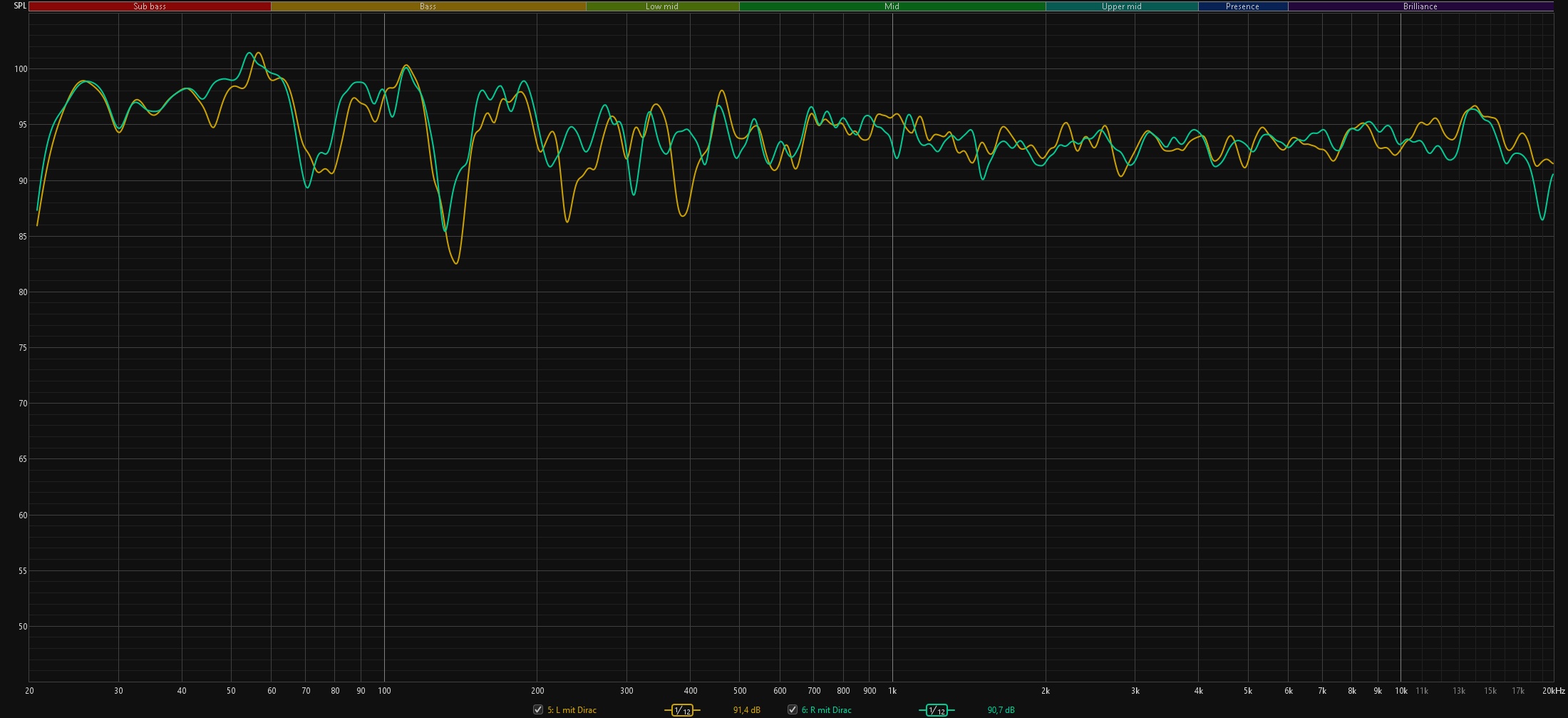Click the 30 frequency axis label

pos(118,691)
